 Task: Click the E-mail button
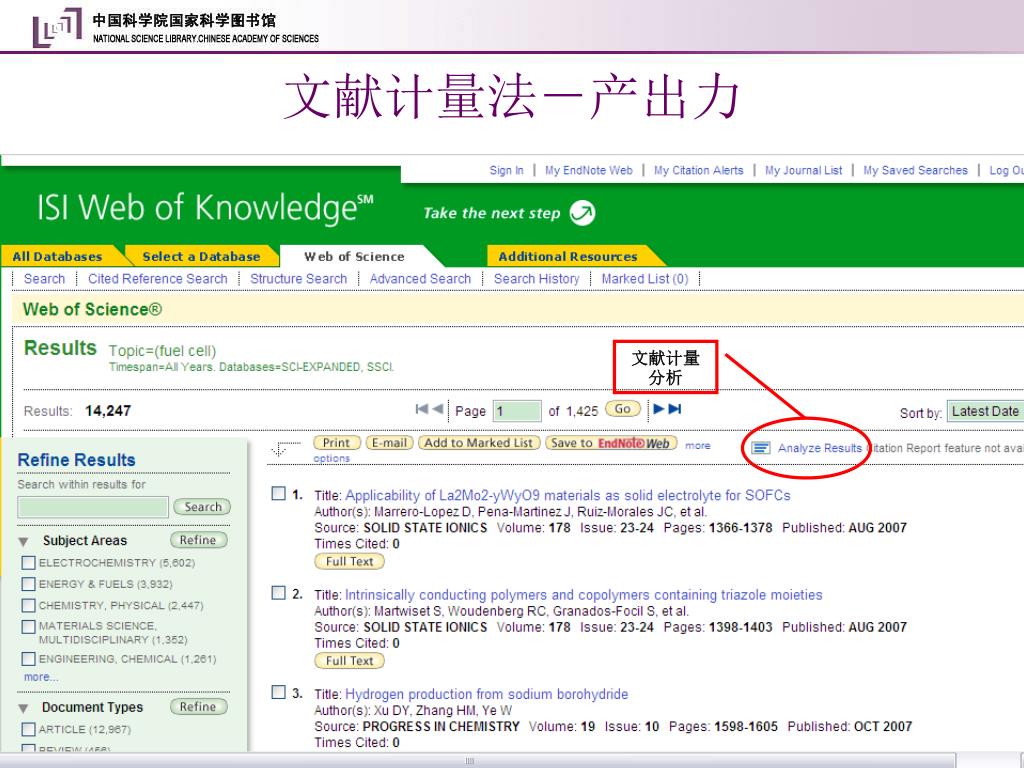(x=389, y=443)
